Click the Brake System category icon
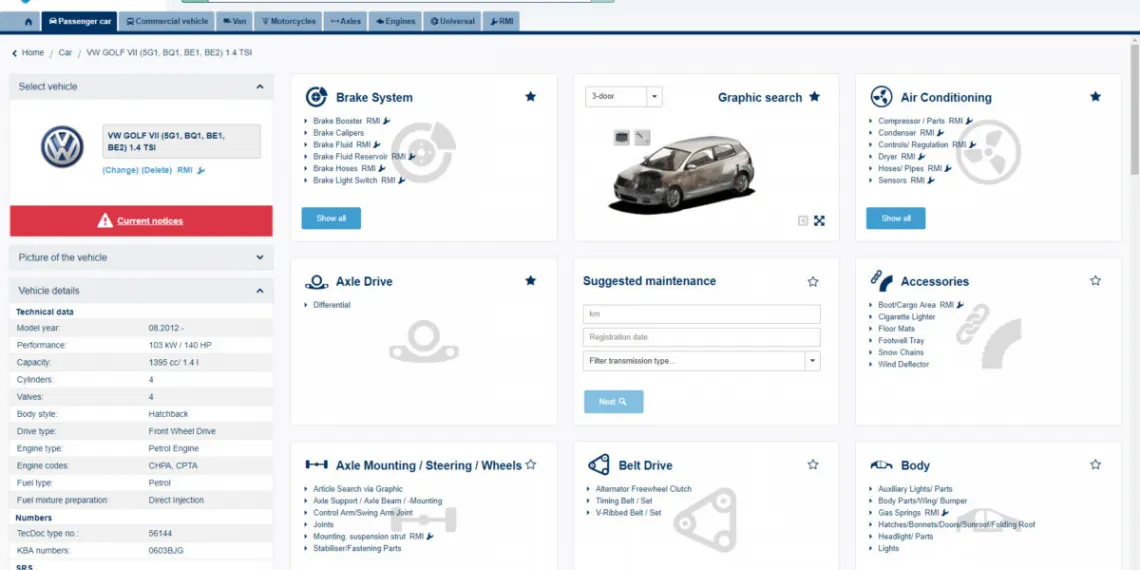This screenshot has width=1140, height=570. [316, 97]
